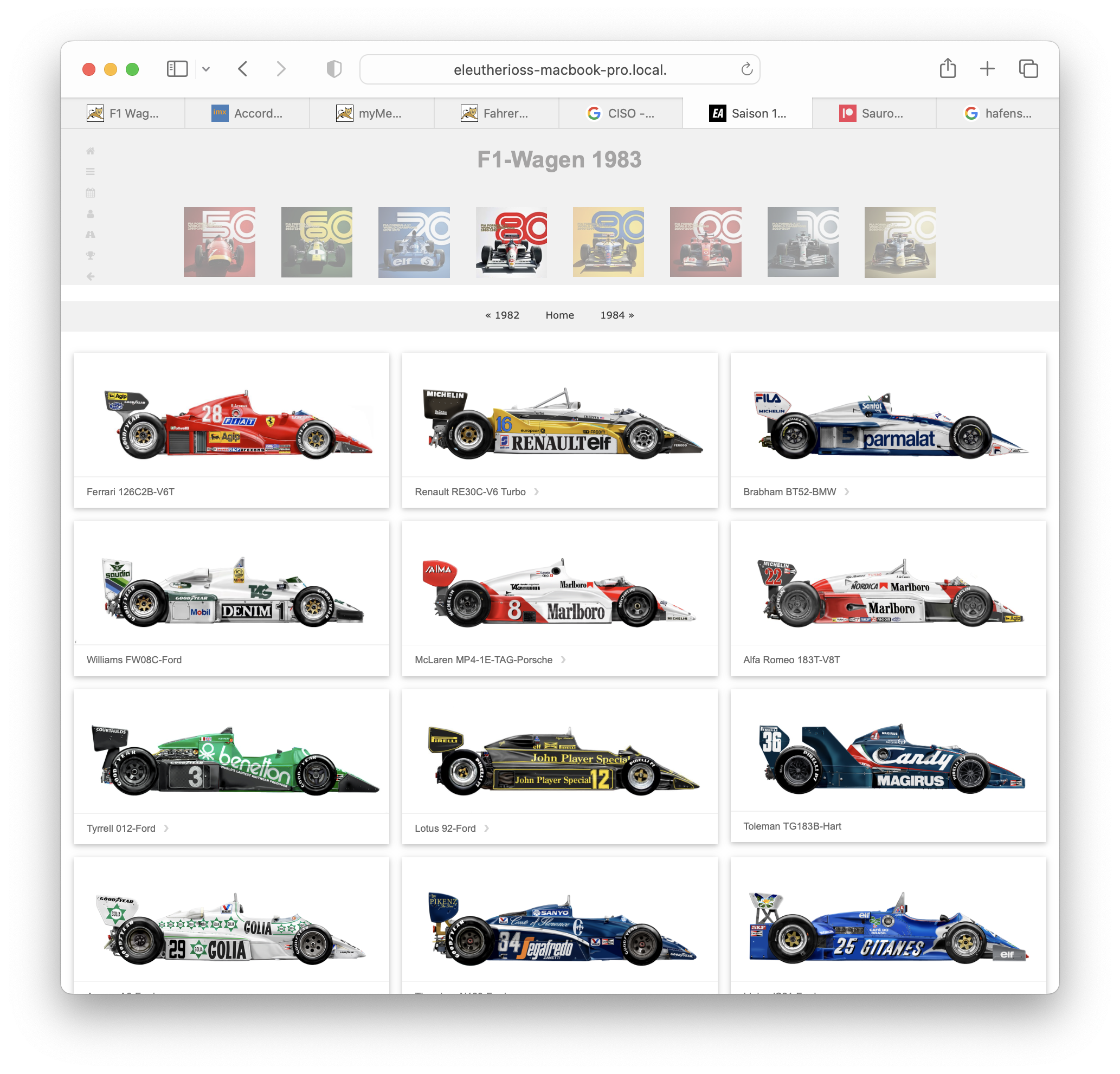Go to next year 1984 link
Screen dimensions: 1120x1074
pos(617,315)
